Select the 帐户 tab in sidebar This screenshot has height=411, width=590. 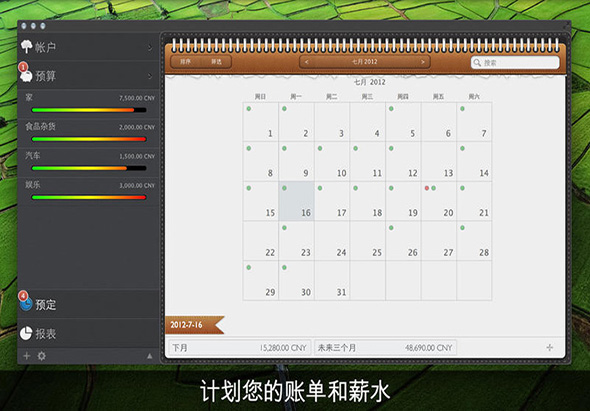pyautogui.click(x=88, y=47)
